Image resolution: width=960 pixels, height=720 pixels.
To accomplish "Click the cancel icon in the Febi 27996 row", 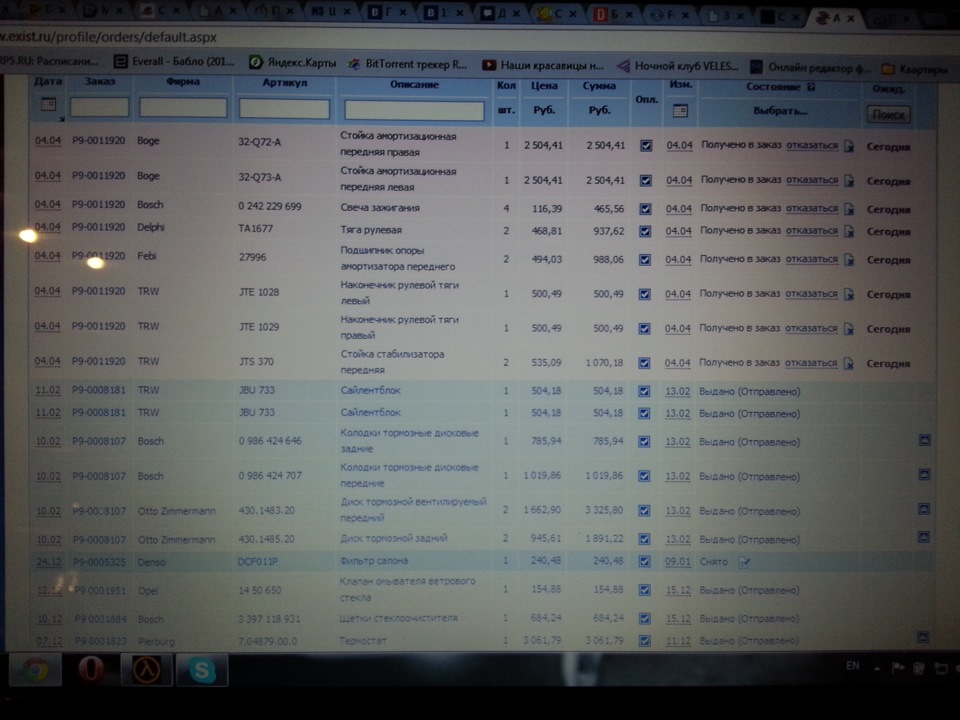I will [849, 260].
